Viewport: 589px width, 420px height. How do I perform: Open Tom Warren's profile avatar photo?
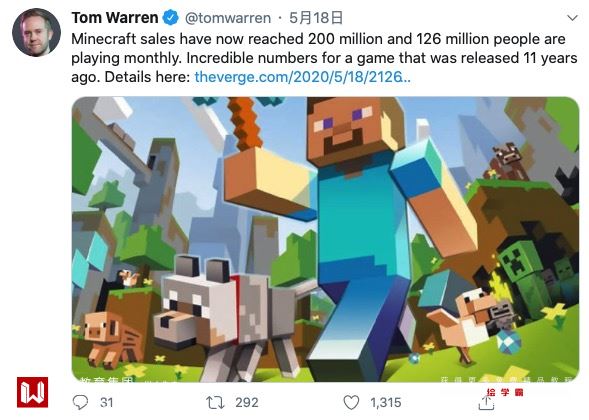click(36, 32)
